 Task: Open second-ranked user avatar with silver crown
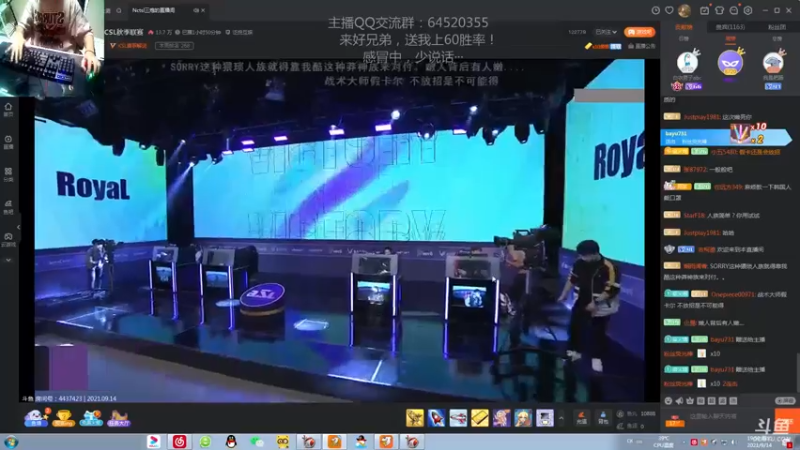click(687, 62)
